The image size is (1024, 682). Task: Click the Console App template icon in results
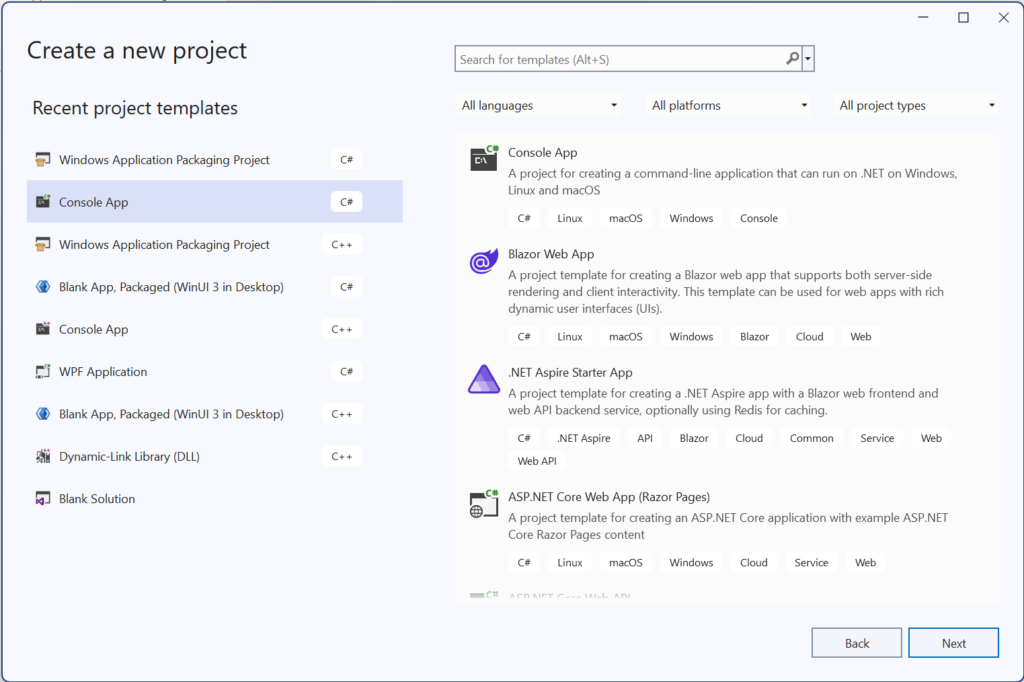[484, 158]
